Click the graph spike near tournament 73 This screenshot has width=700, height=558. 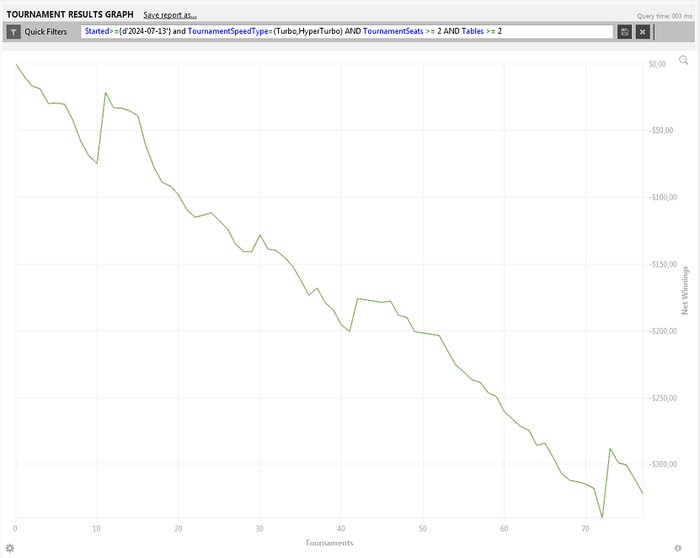(610, 449)
